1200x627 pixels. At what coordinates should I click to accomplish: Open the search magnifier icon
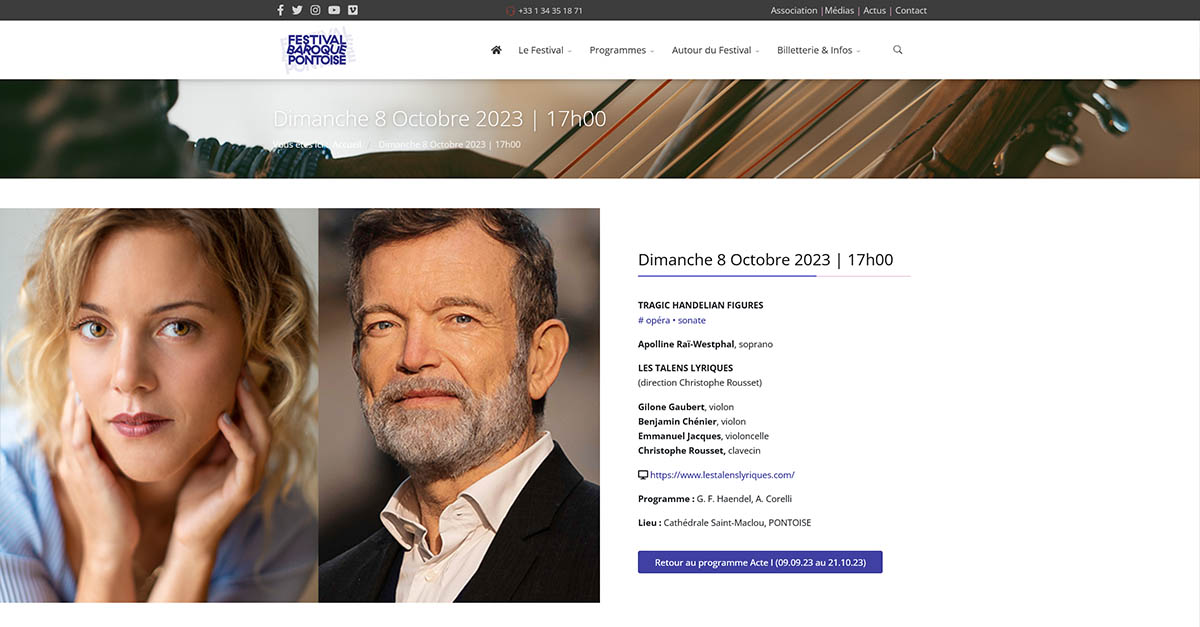(897, 49)
